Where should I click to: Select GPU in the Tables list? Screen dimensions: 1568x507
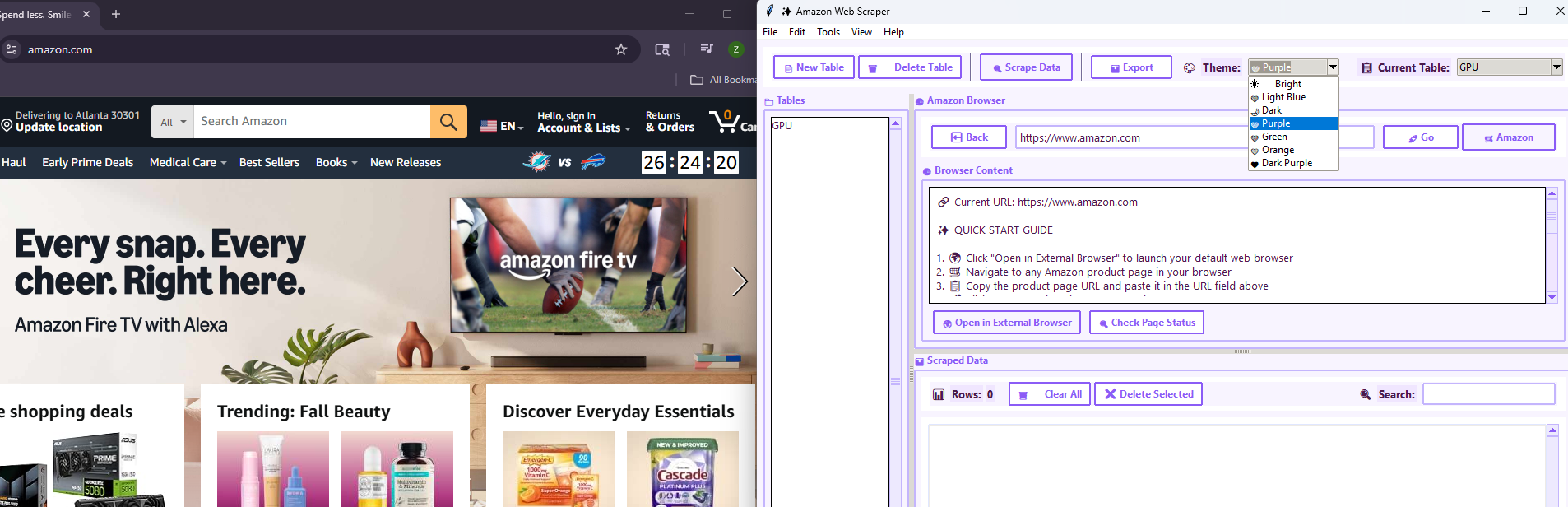pos(782,126)
